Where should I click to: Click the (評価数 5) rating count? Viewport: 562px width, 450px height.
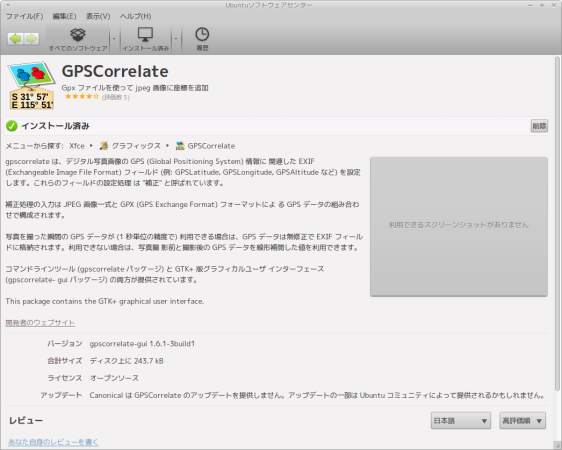[116, 97]
